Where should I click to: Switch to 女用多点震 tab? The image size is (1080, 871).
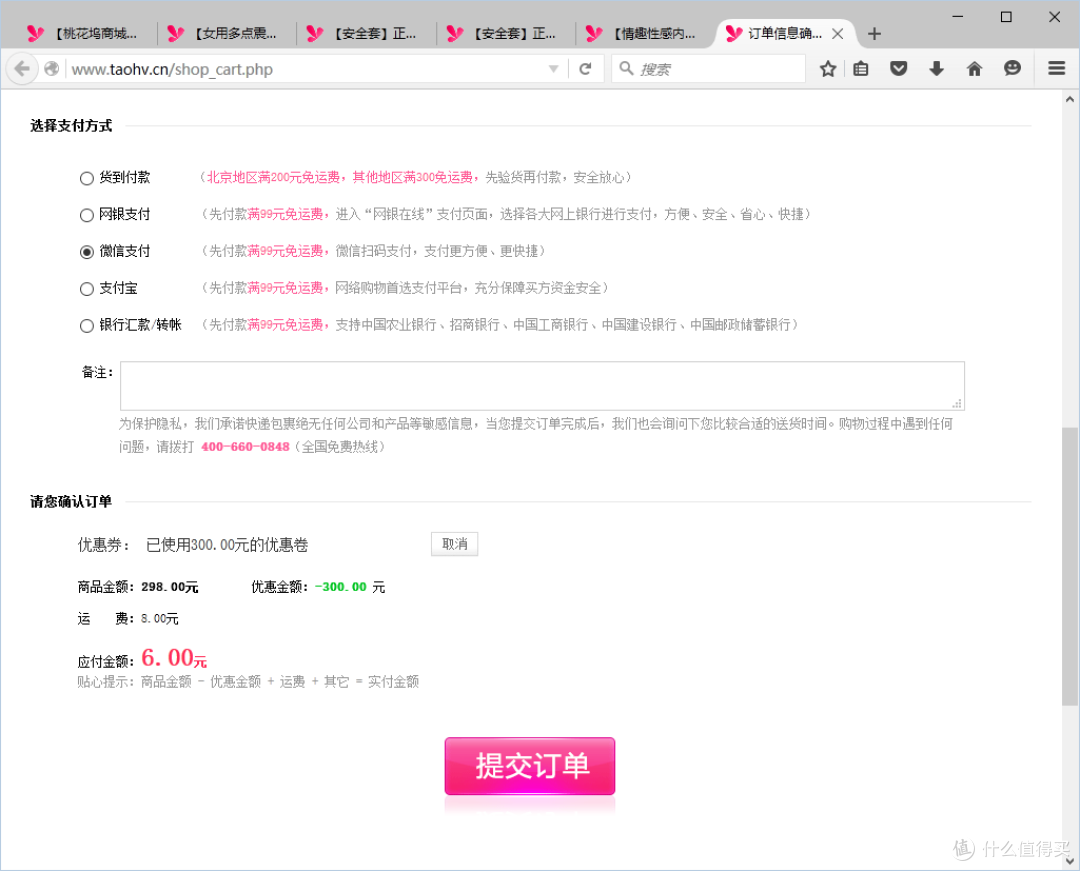click(227, 34)
